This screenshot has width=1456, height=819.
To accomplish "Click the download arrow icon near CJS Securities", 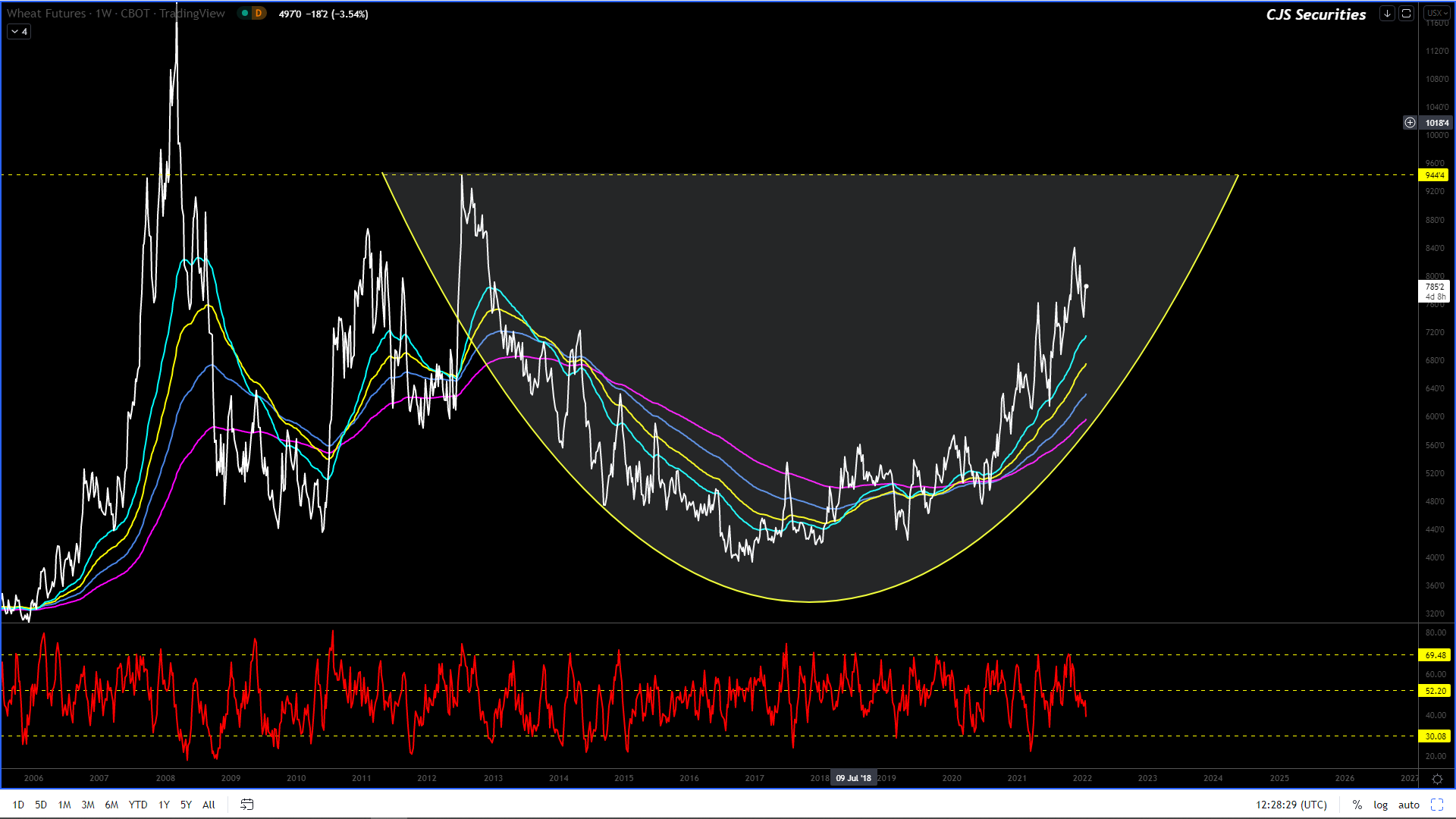I will 1387,14.
